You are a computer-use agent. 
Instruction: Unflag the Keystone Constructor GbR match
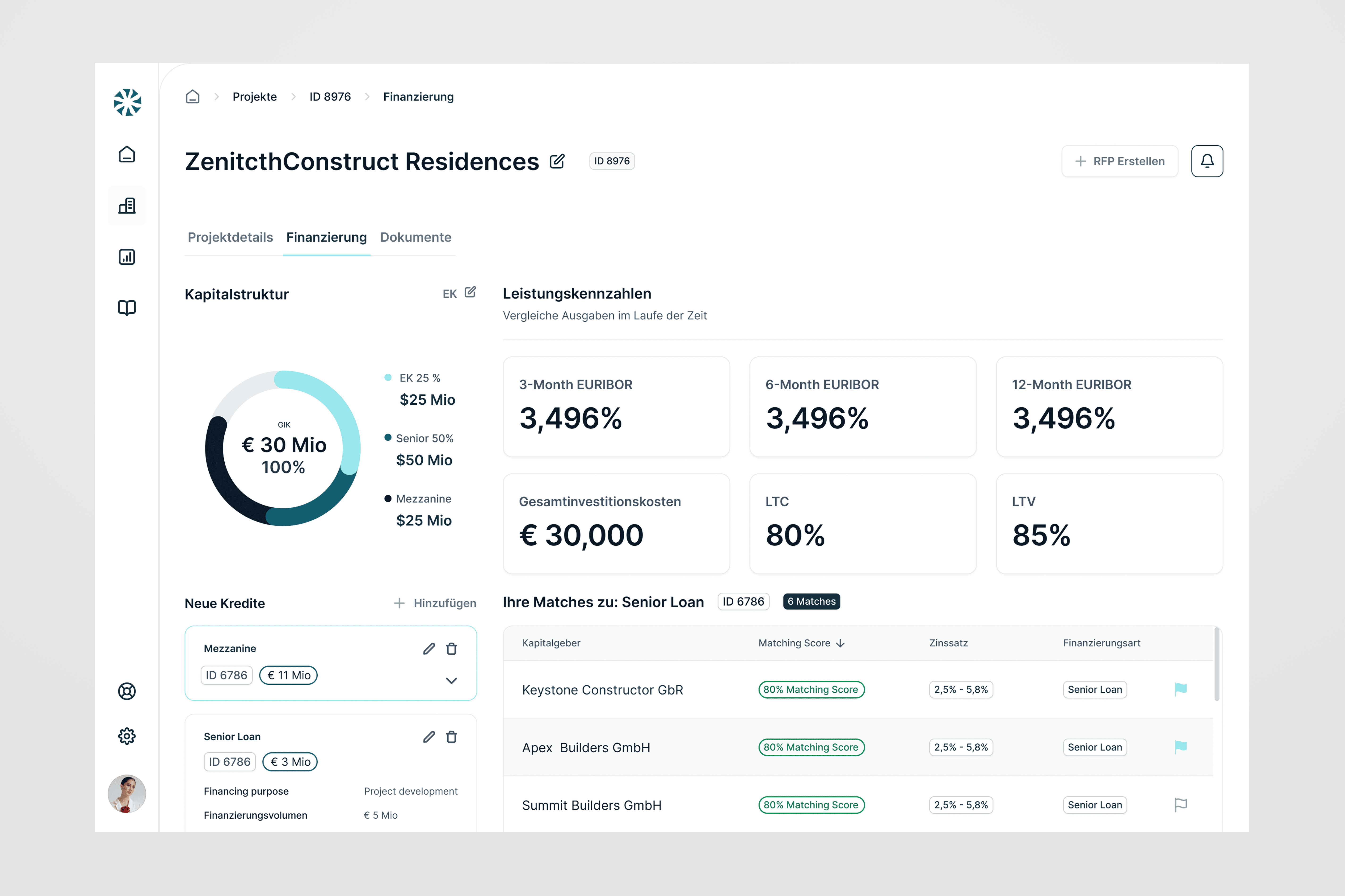coord(1180,689)
